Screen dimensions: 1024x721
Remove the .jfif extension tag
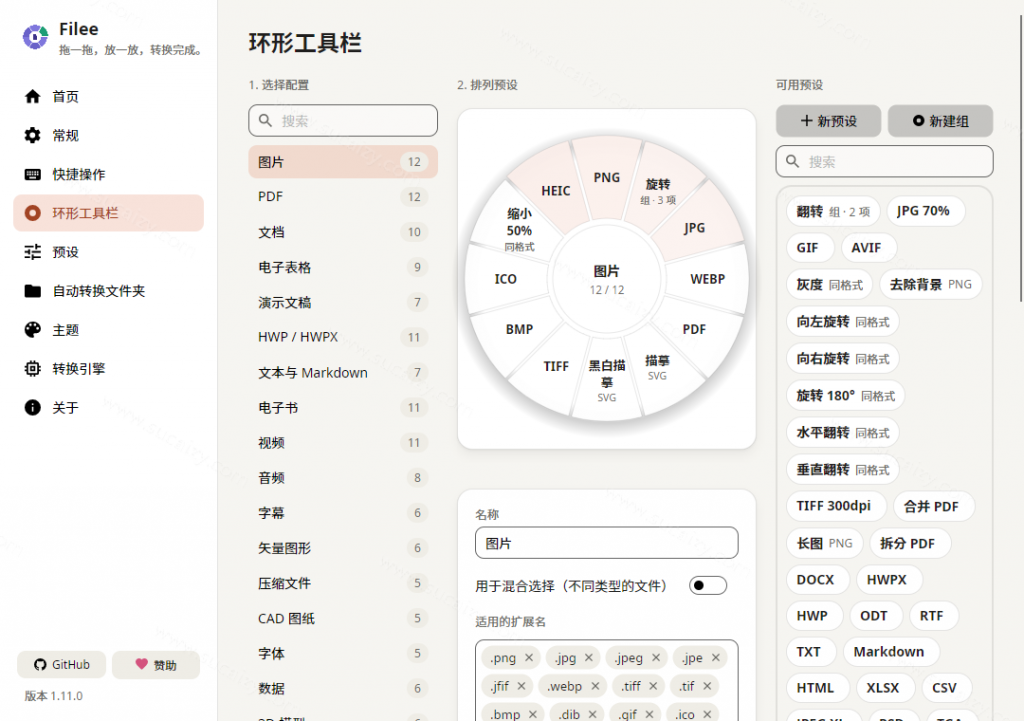click(x=521, y=686)
